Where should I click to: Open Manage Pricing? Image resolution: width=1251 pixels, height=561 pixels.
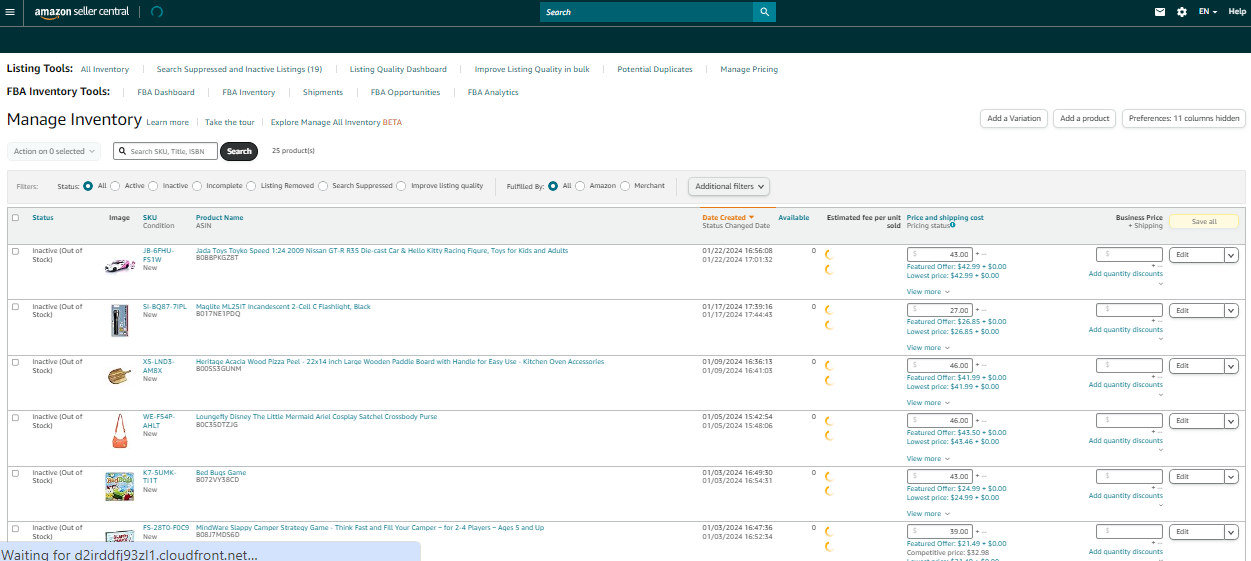coord(749,69)
